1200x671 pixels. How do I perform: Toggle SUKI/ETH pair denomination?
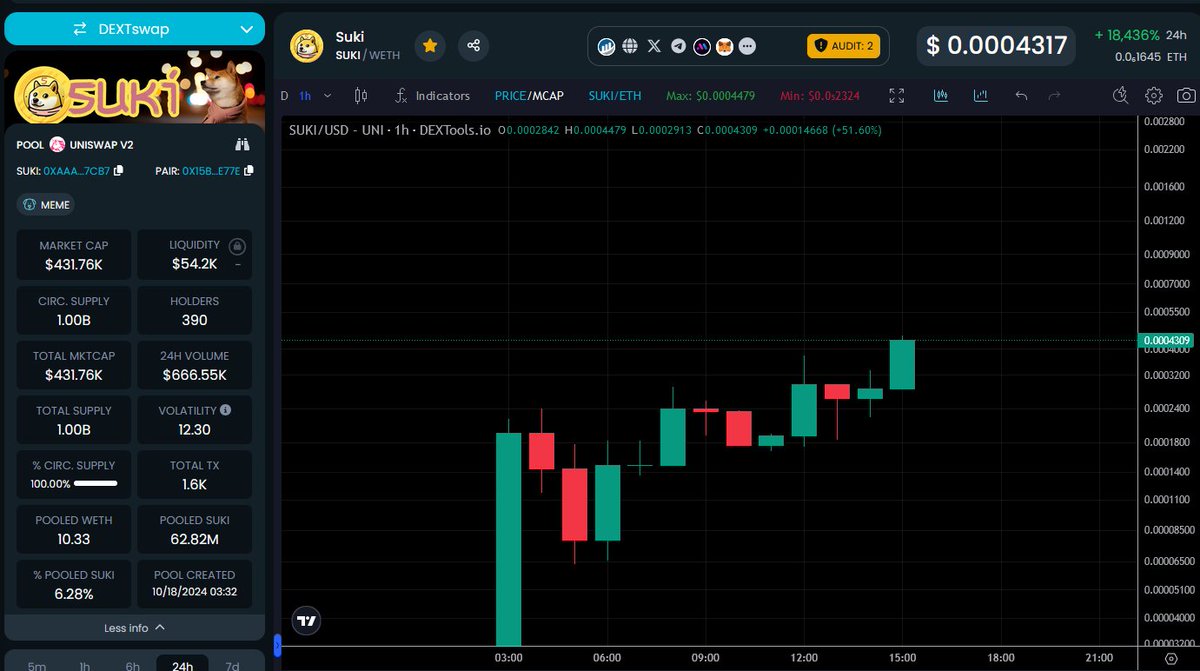[x=616, y=96]
